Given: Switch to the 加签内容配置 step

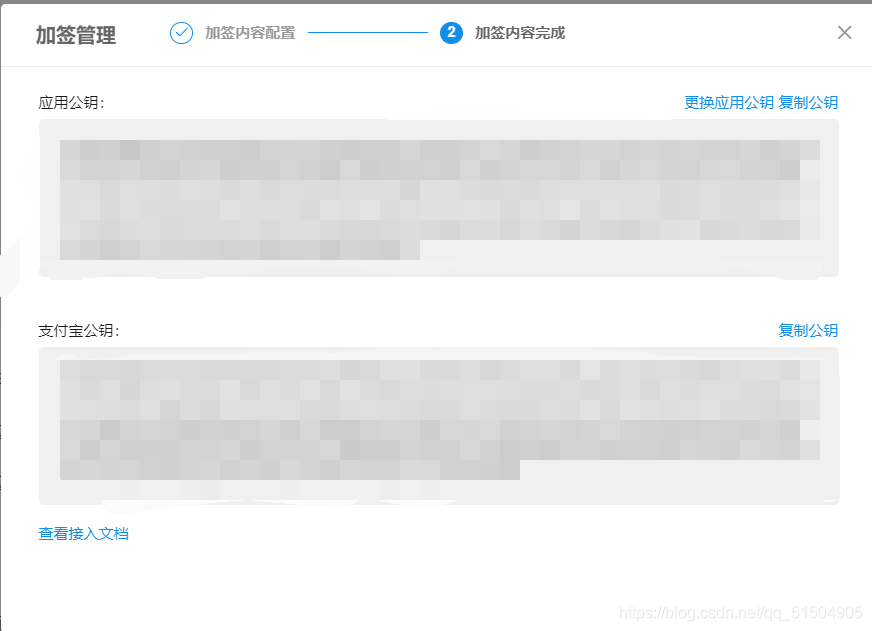Looking at the screenshot, I should tap(252, 32).
